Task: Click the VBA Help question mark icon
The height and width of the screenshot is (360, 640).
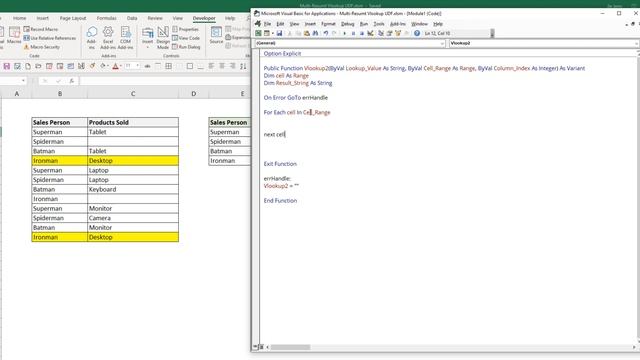Action: (x=417, y=33)
